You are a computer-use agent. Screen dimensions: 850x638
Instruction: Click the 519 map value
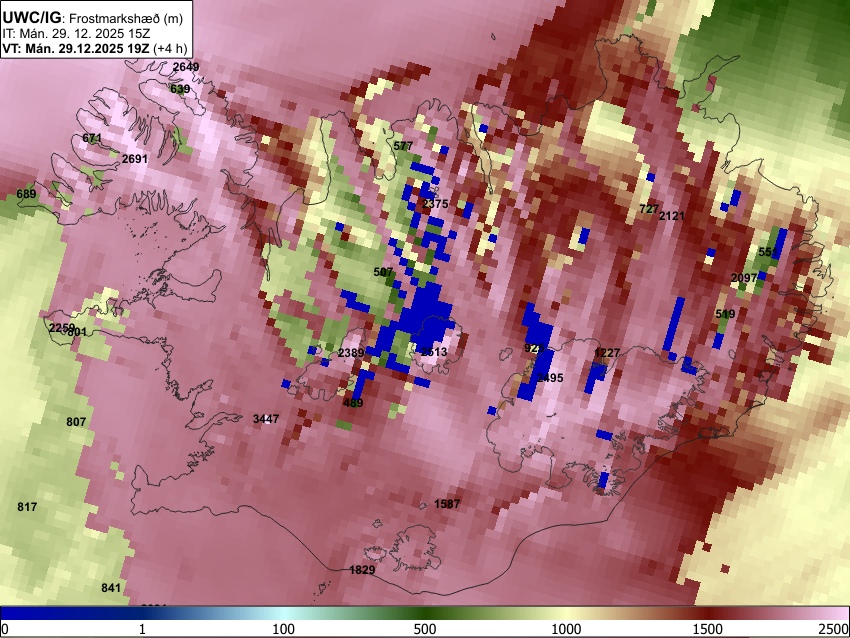click(725, 314)
